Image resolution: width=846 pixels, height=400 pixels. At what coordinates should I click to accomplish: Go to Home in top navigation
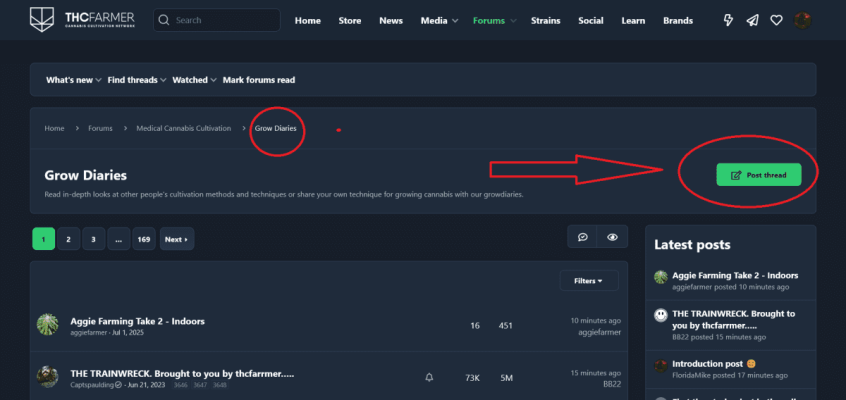[x=308, y=21]
